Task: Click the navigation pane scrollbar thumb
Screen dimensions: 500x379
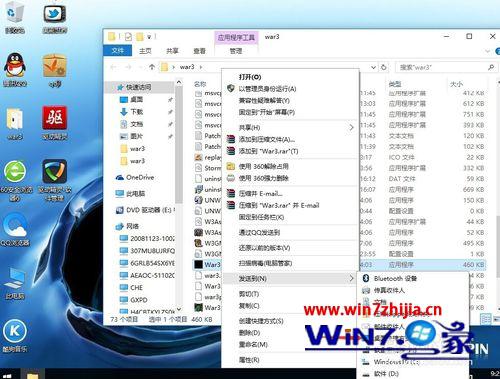Action: point(179,145)
